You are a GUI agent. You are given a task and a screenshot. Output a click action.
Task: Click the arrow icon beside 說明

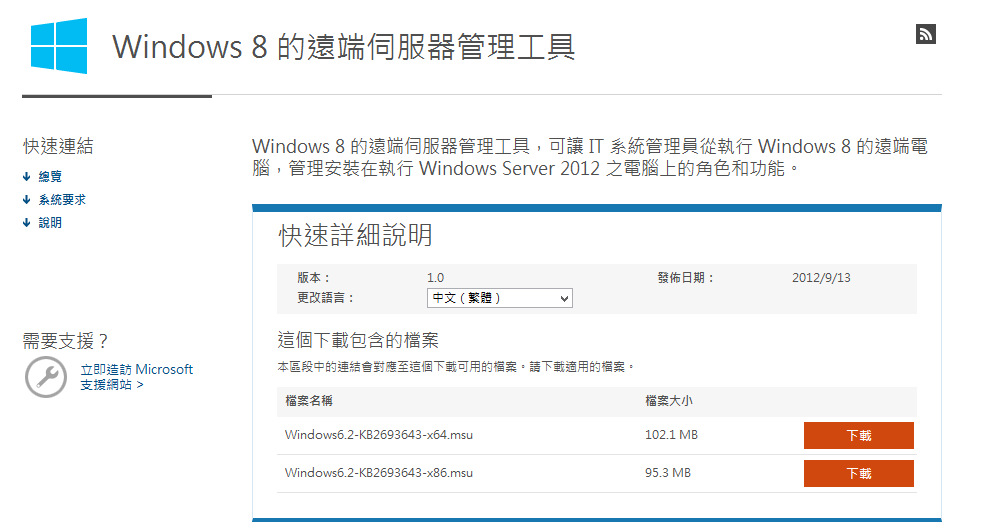click(x=26, y=222)
